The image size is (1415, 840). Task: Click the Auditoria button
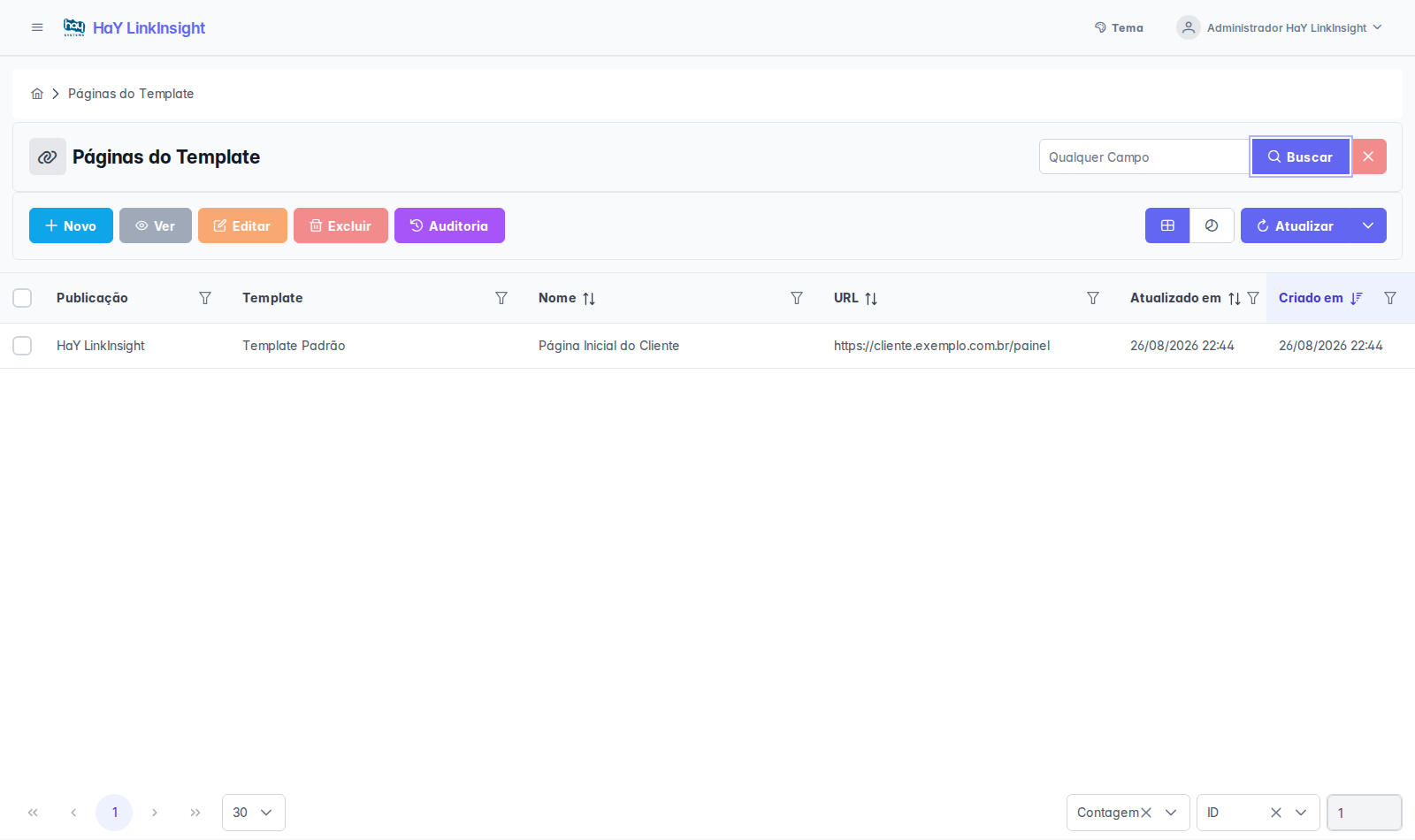449,225
